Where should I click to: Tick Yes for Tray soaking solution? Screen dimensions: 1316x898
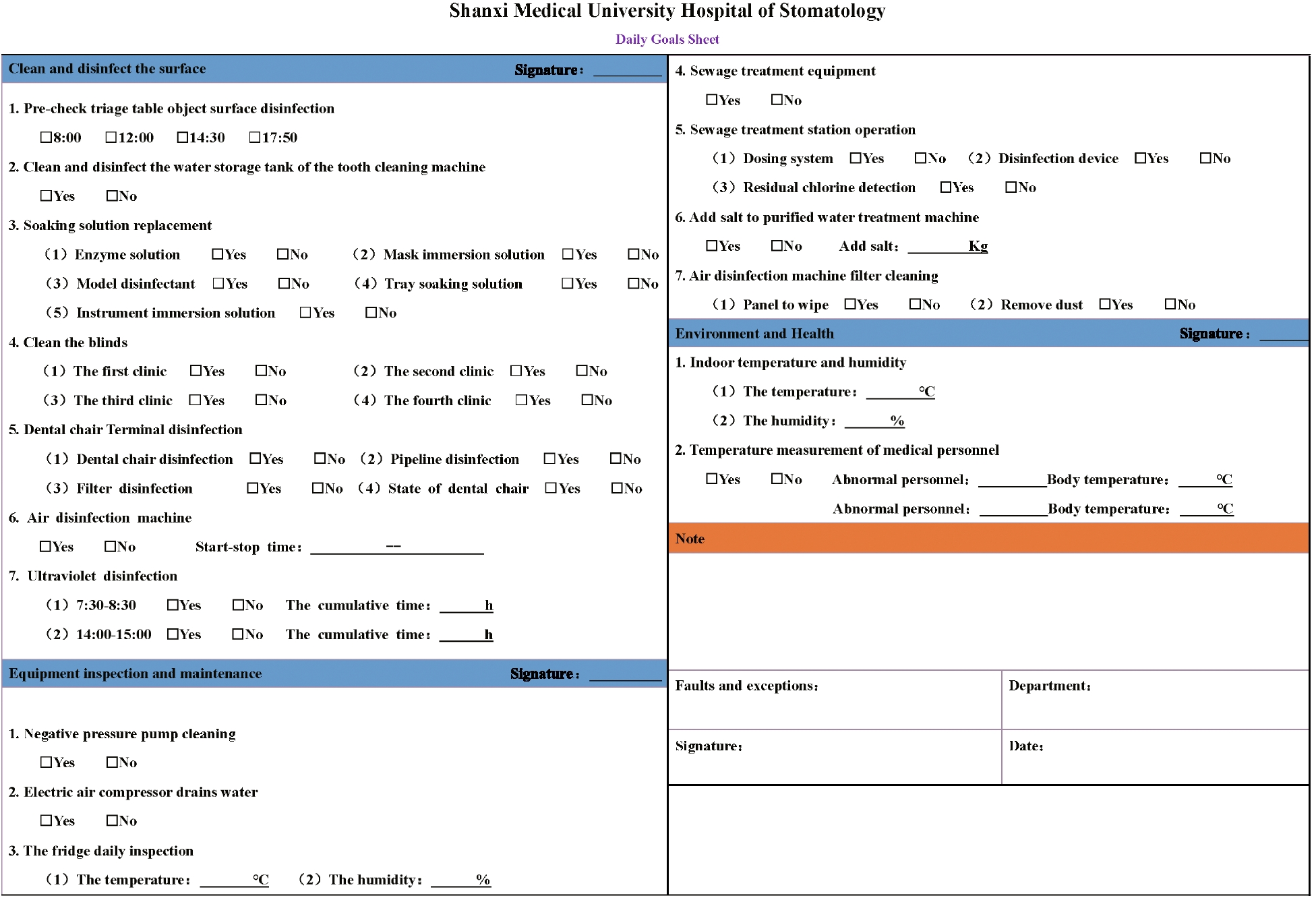(568, 283)
